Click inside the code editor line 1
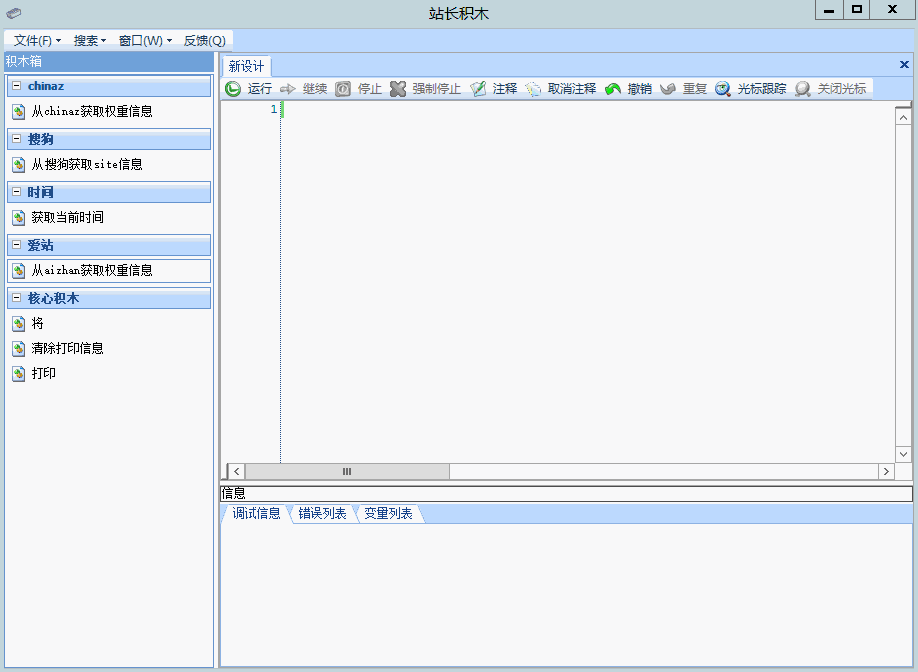The image size is (918, 672). click(580, 110)
